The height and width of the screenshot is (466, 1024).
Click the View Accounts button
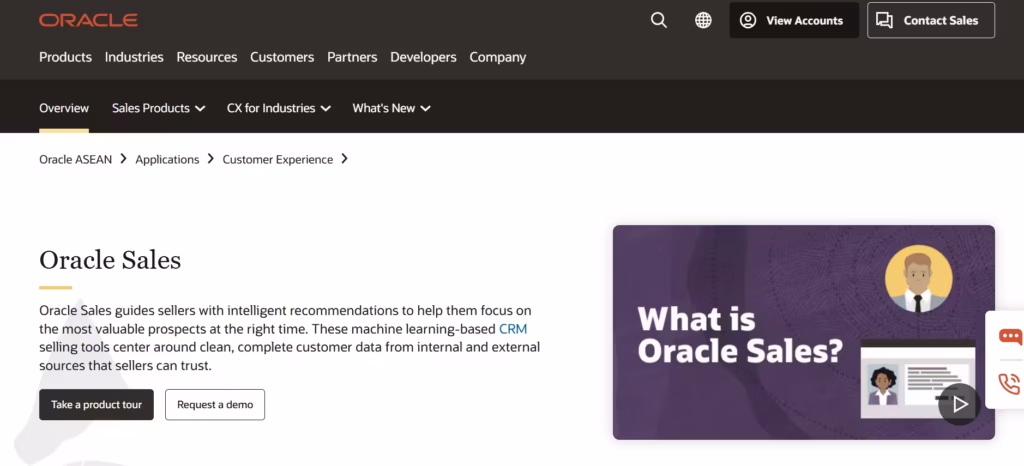[x=794, y=20]
